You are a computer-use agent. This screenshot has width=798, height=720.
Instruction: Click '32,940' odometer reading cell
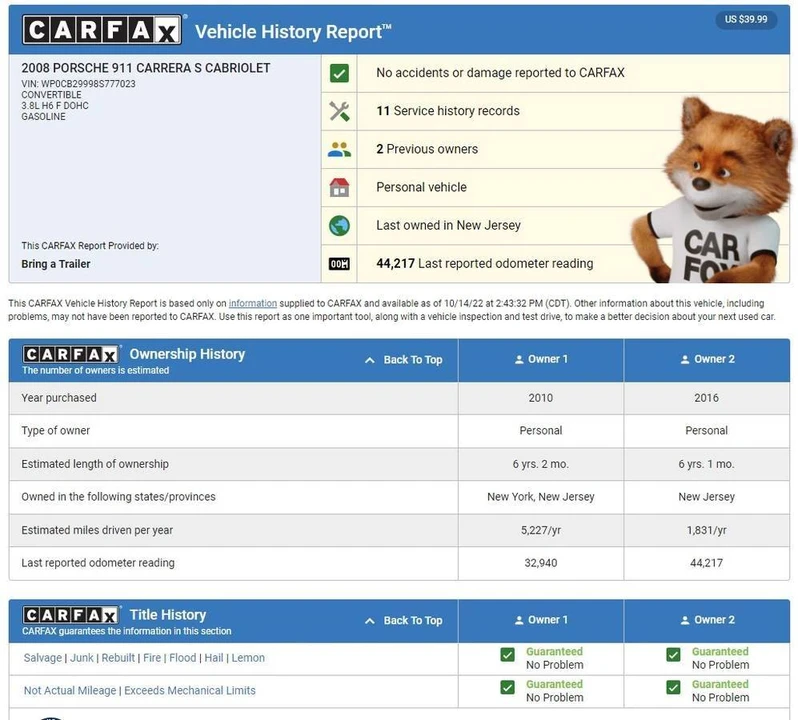click(x=540, y=563)
